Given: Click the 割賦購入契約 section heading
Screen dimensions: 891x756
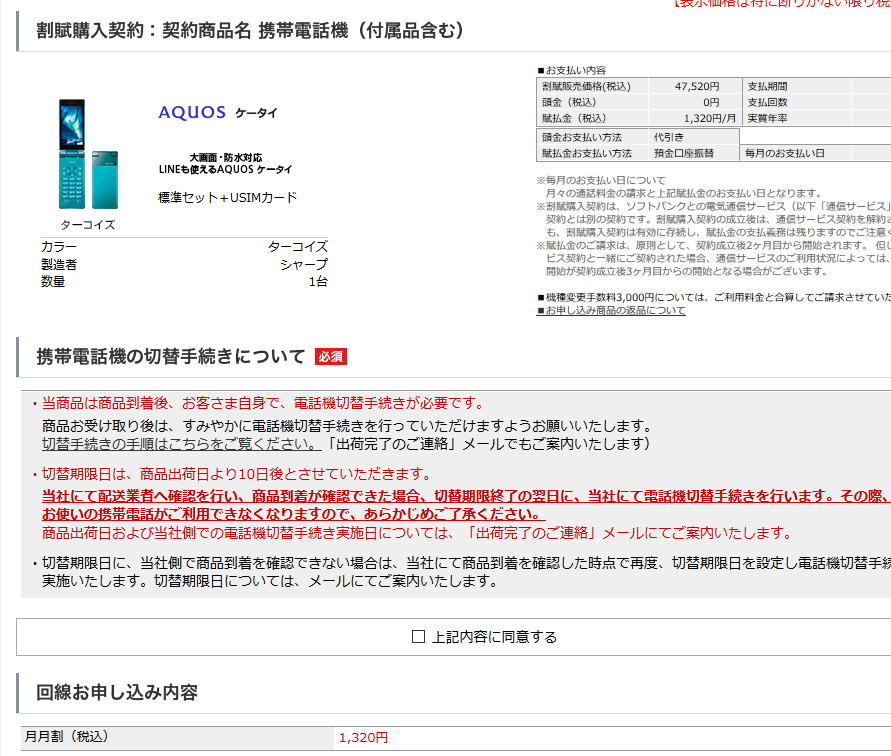Looking at the screenshot, I should click(x=250, y=30).
